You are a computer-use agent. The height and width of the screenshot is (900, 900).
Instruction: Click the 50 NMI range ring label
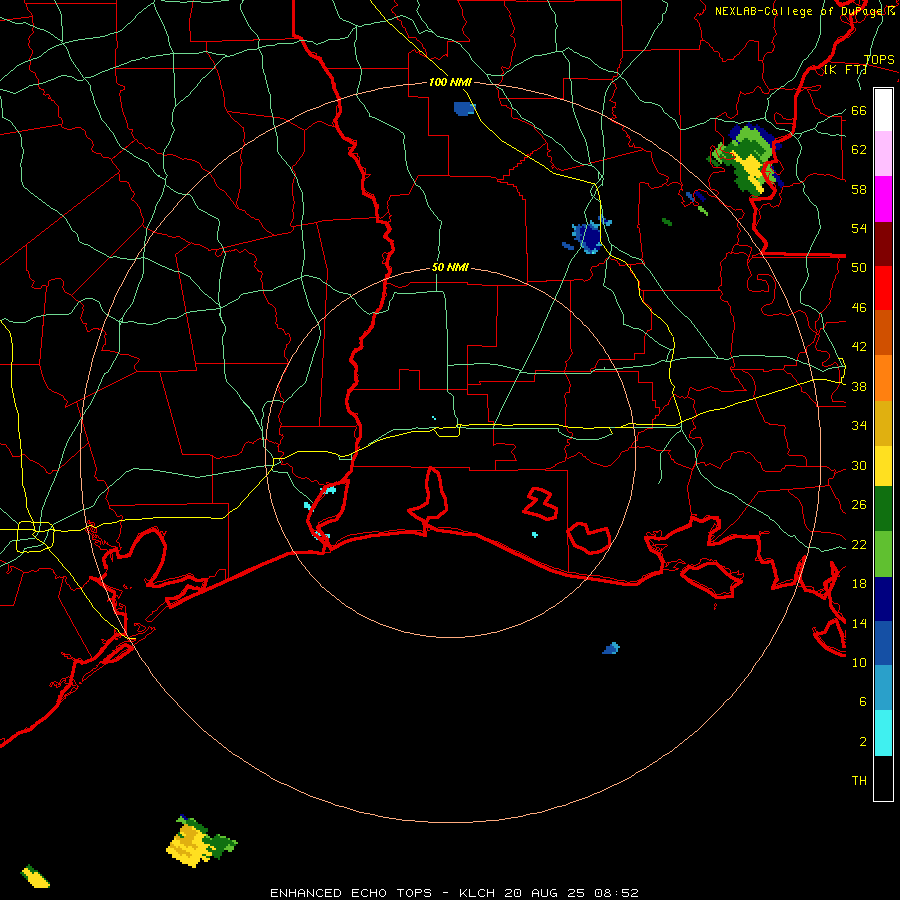(450, 267)
